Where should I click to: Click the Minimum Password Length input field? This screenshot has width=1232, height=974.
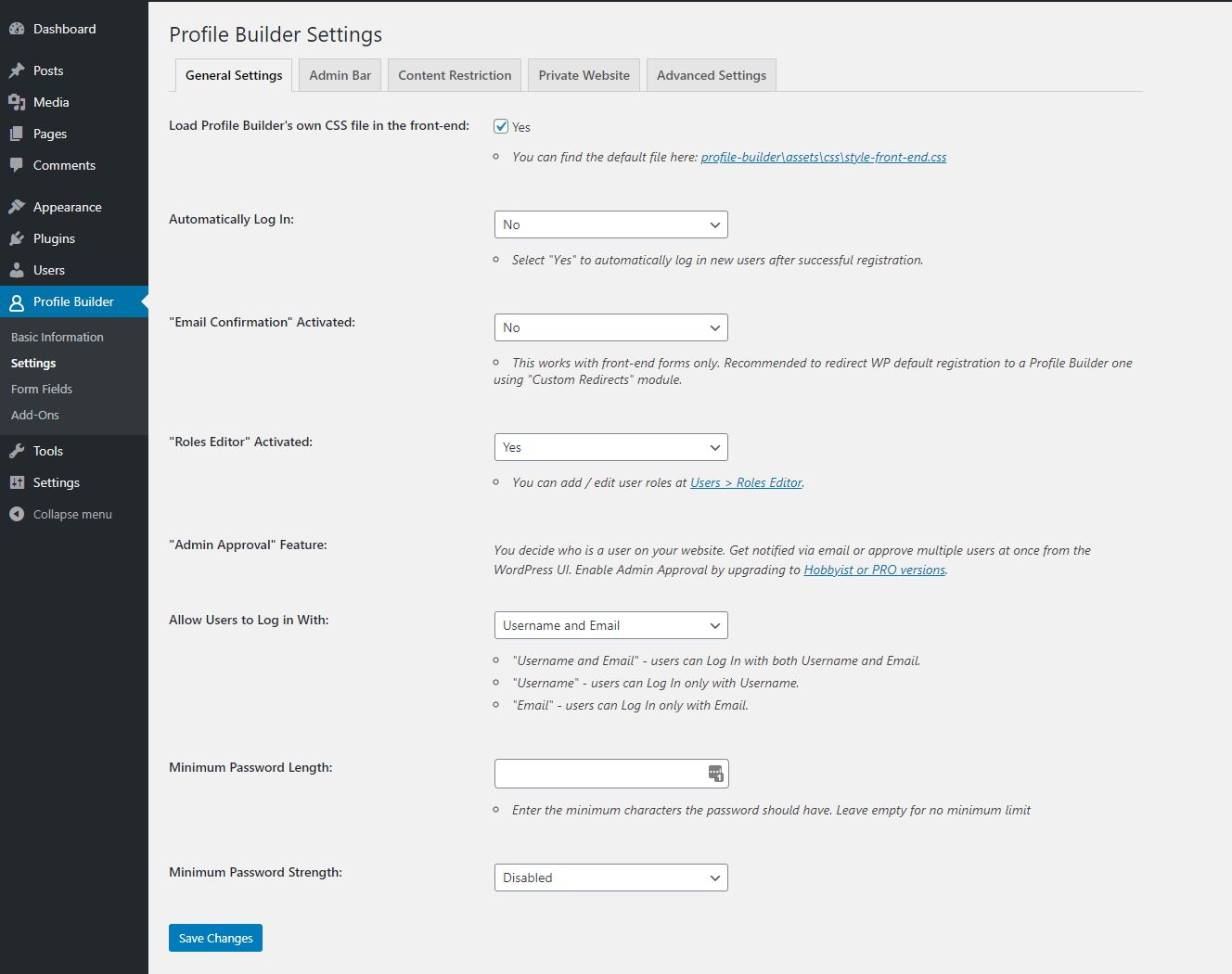tap(598, 774)
